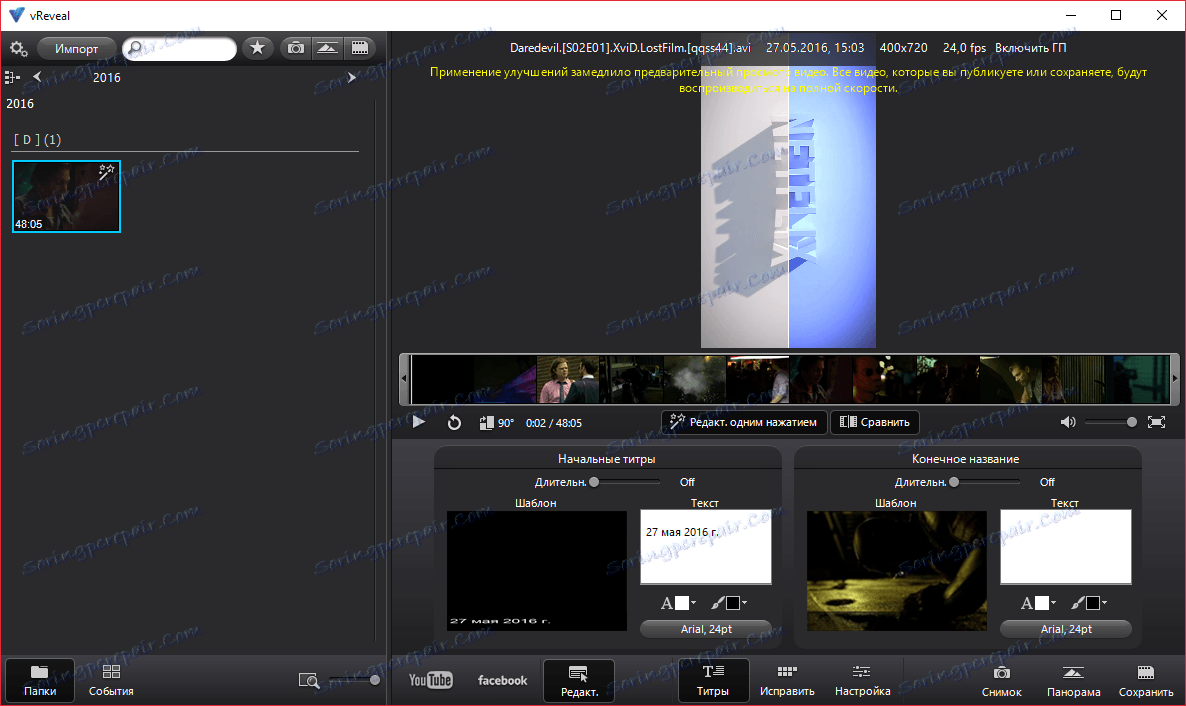The height and width of the screenshot is (706, 1186).
Task: Enter fullscreen preview mode
Action: [x=1156, y=422]
